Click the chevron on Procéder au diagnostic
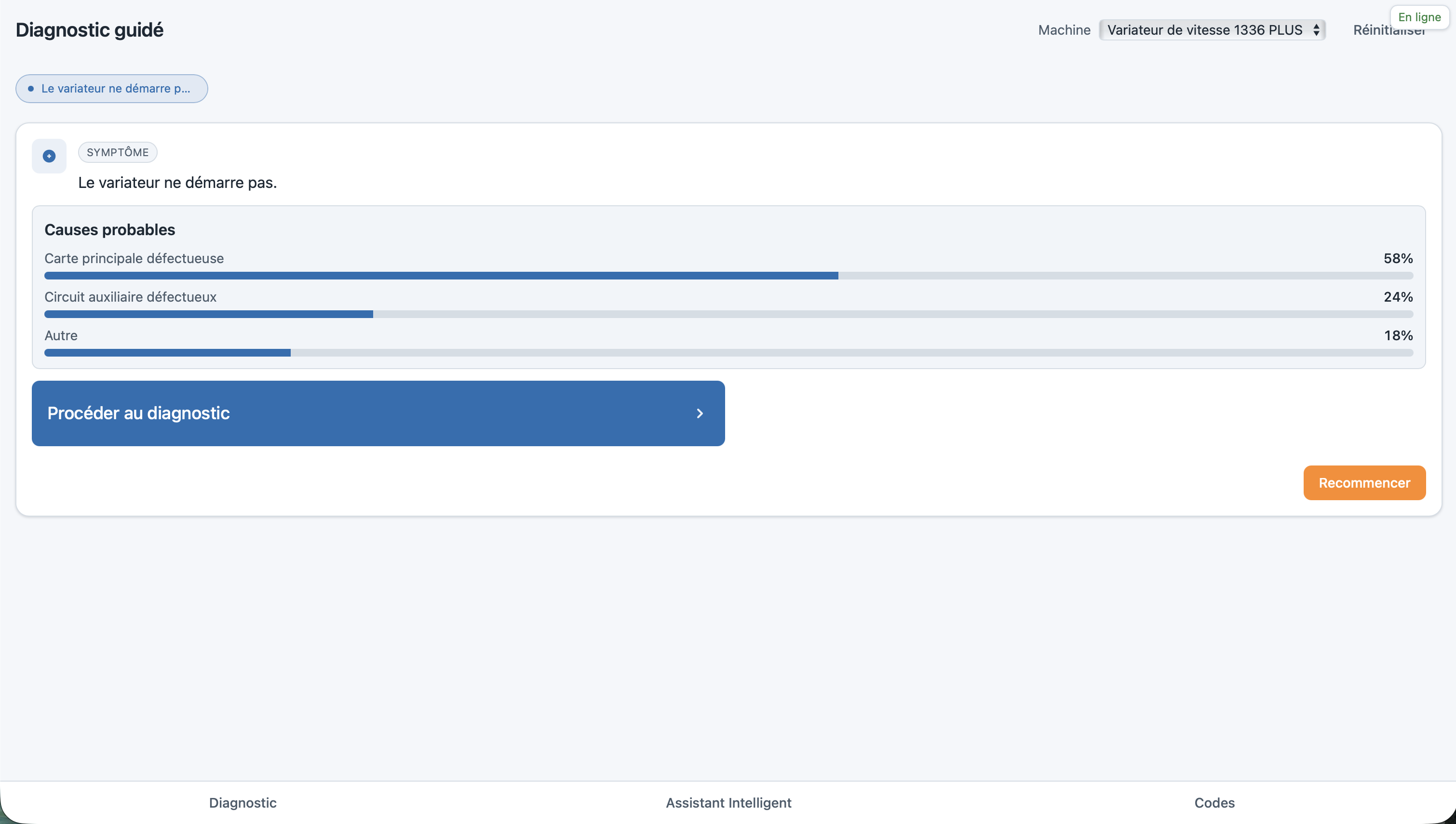1456x824 pixels. pos(700,413)
